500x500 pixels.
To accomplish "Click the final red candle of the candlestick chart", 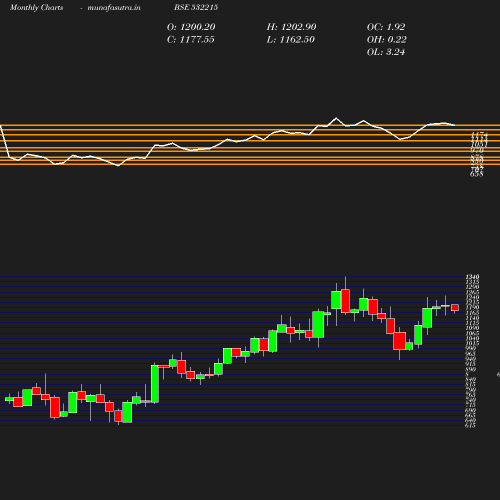I will [x=455, y=307].
